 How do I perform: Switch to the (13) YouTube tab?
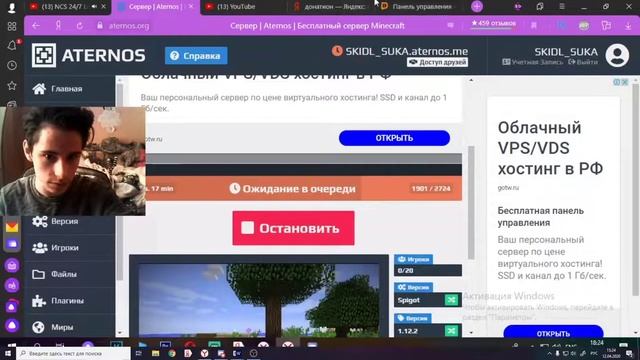coord(236,7)
